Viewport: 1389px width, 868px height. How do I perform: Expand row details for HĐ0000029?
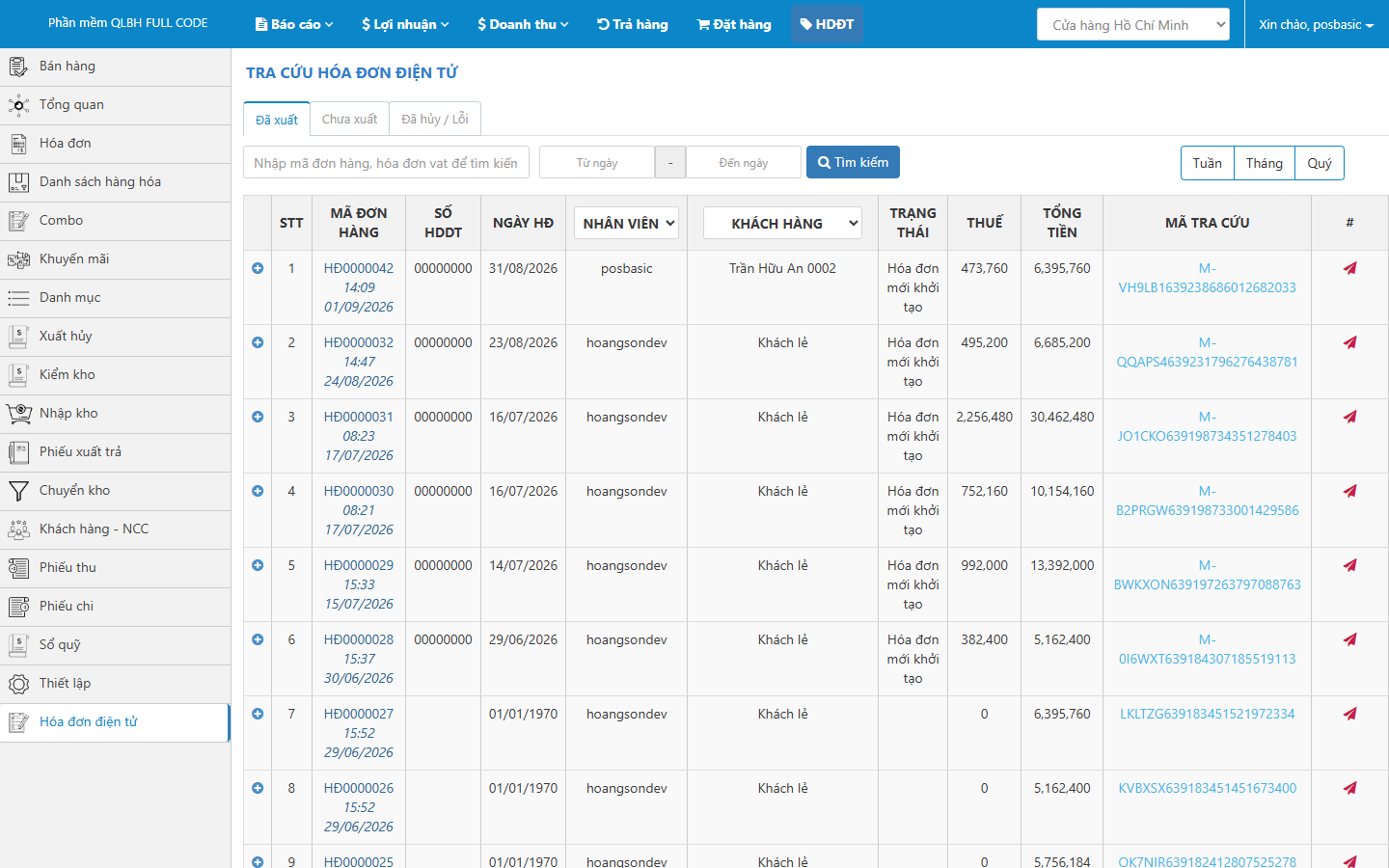click(x=258, y=565)
